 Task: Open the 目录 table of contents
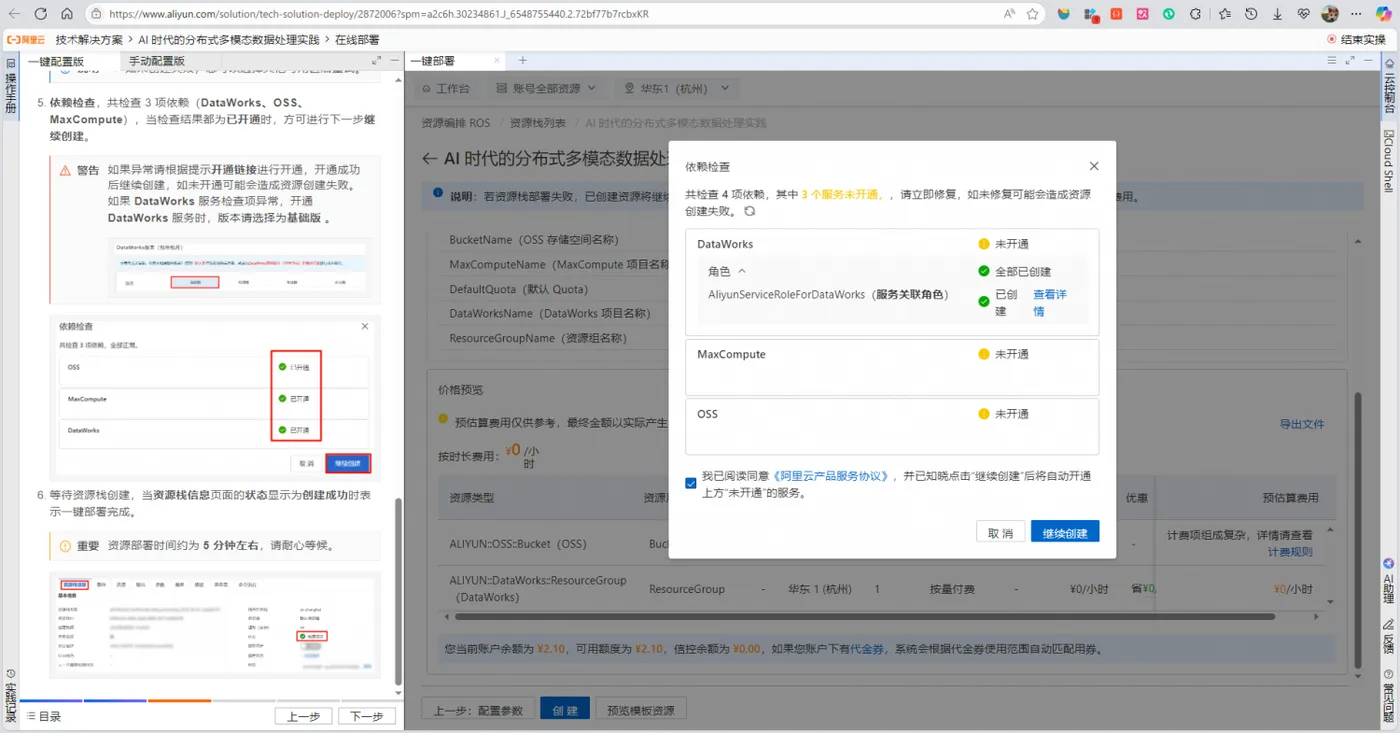click(x=44, y=716)
